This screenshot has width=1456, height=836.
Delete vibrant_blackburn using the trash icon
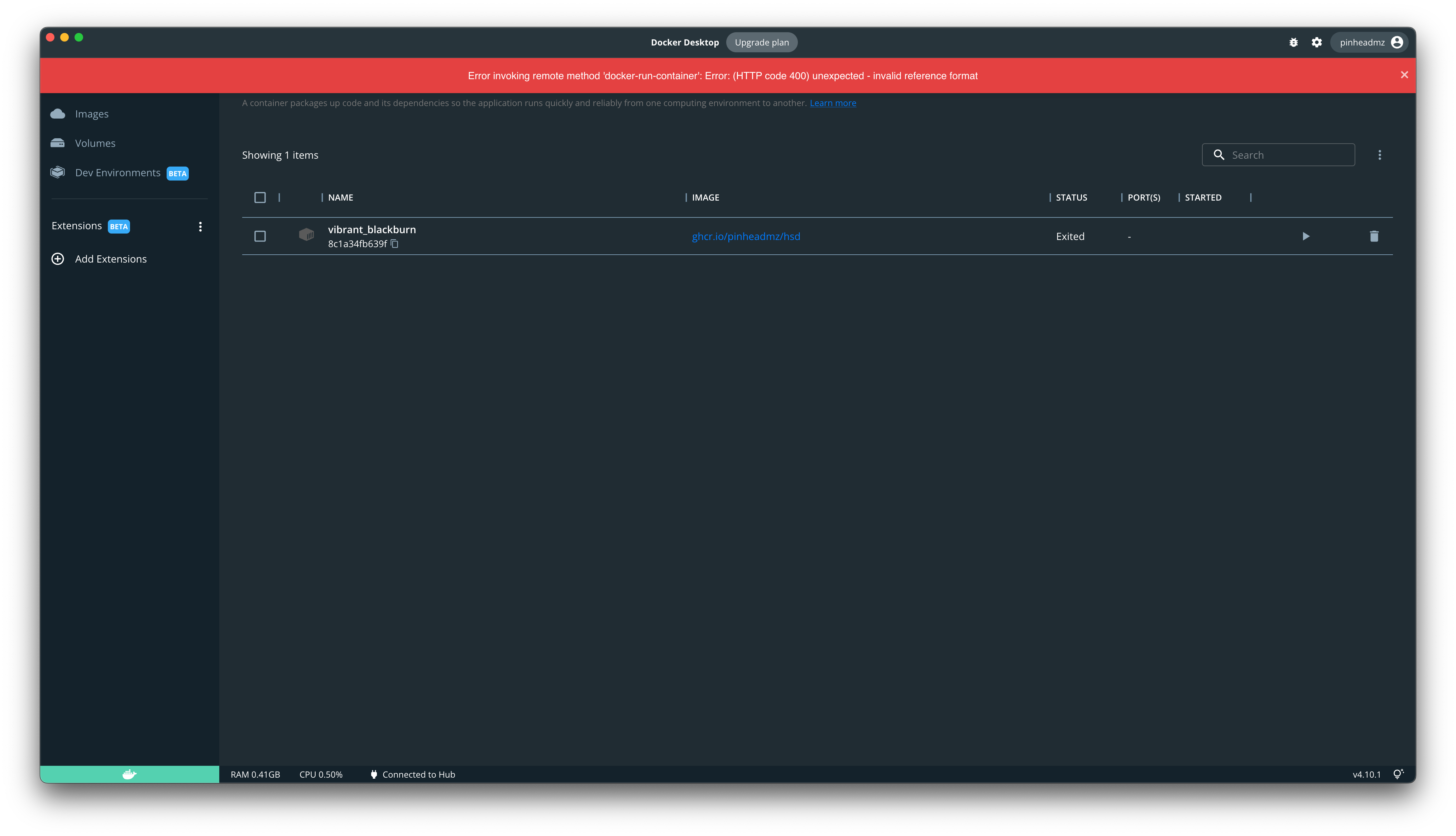[1374, 236]
